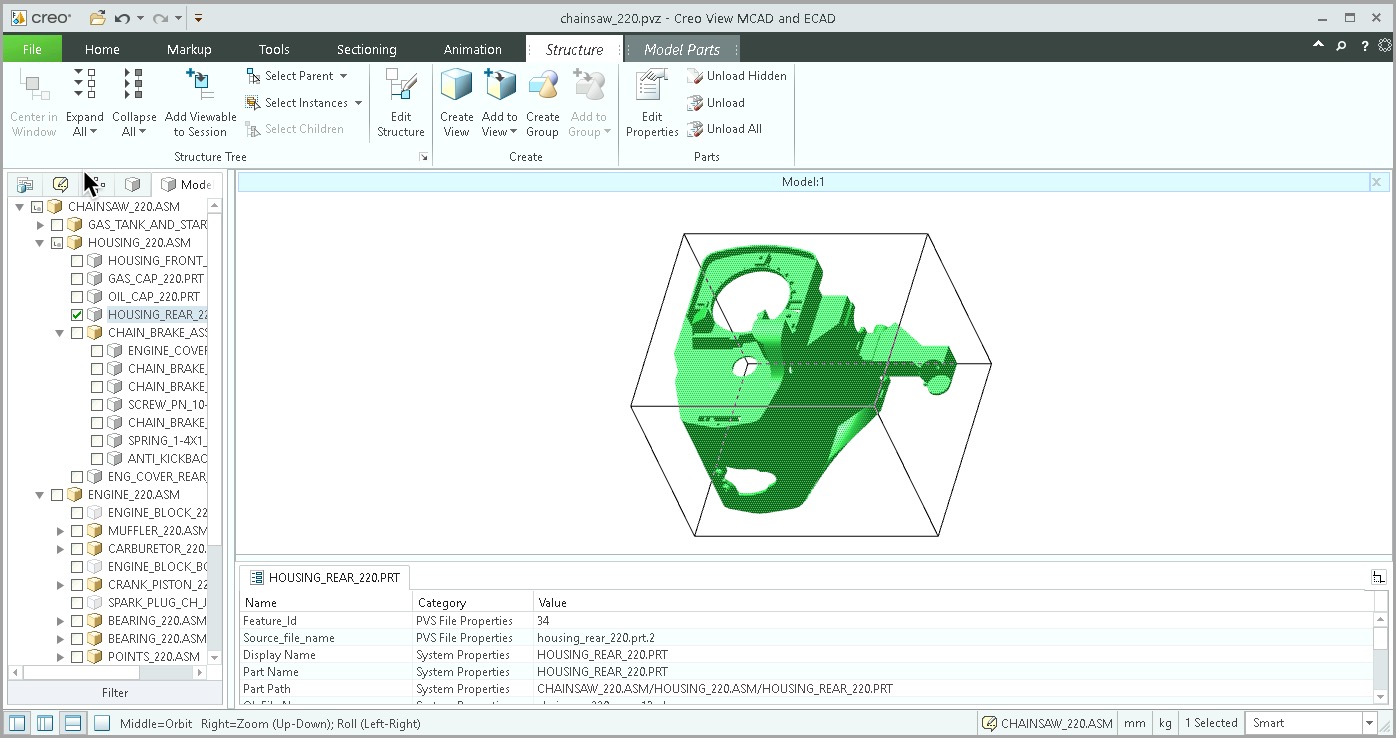The image size is (1396, 738).
Task: Click Edit Properties in the Parts group
Action: tap(651, 100)
